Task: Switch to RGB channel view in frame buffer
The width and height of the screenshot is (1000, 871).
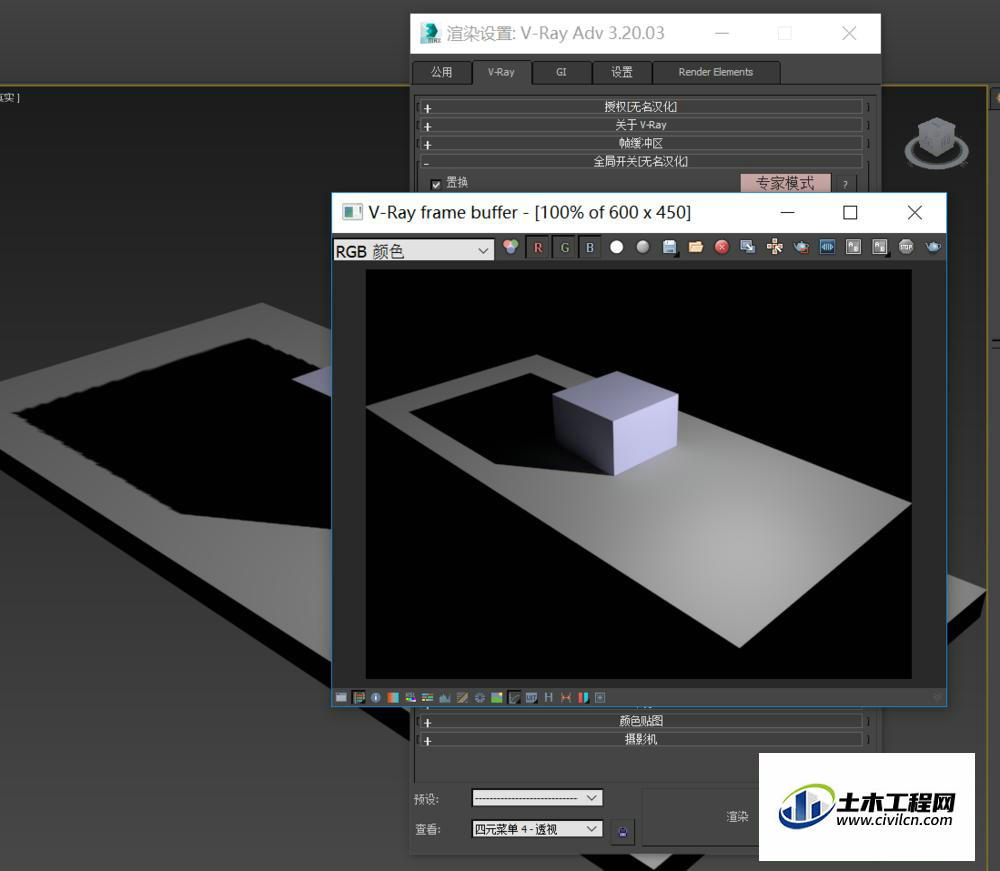Action: [511, 247]
